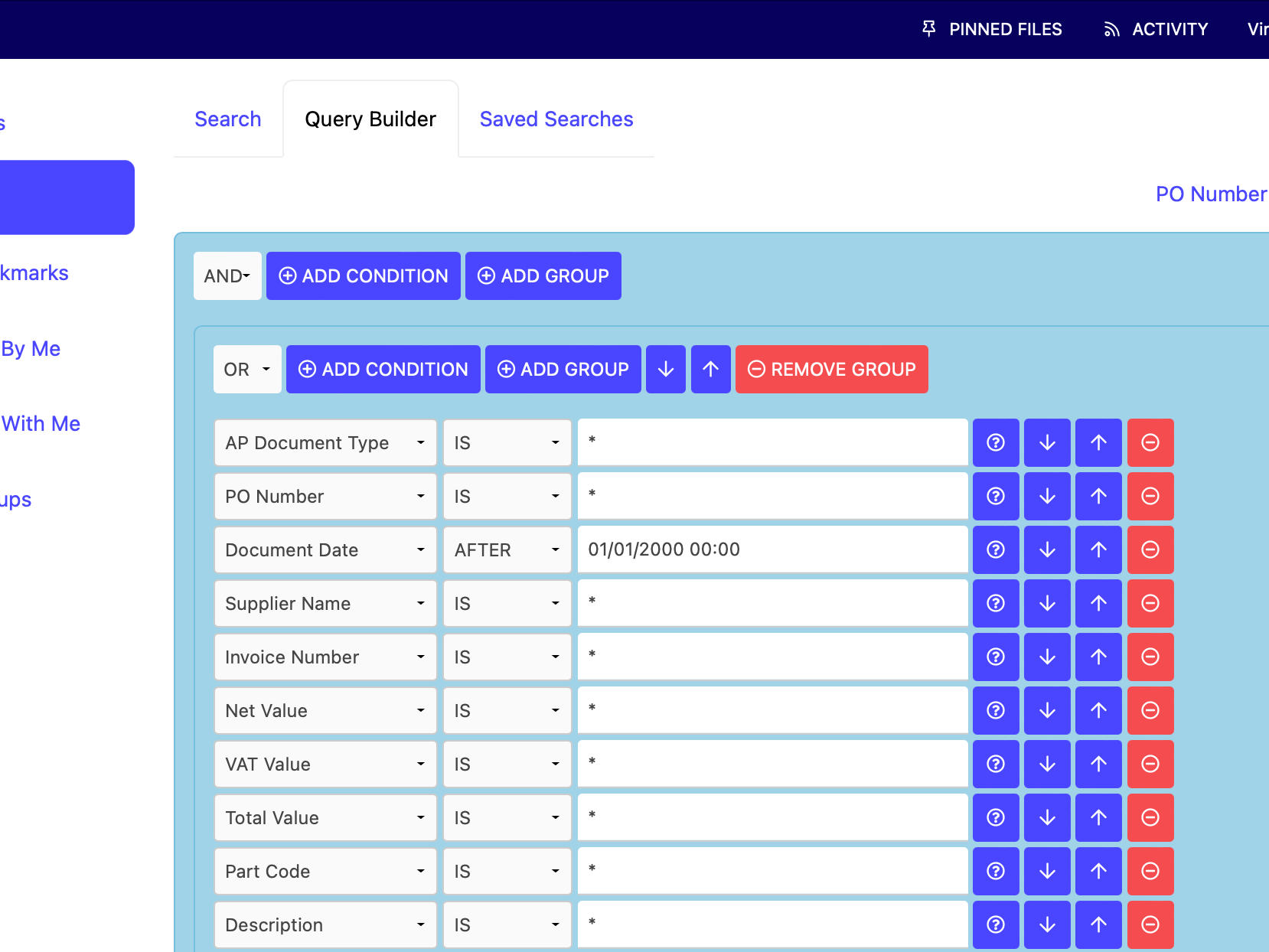Open the PO Number field dropdown
Screen dimensions: 1269x952
pyautogui.click(x=325, y=496)
